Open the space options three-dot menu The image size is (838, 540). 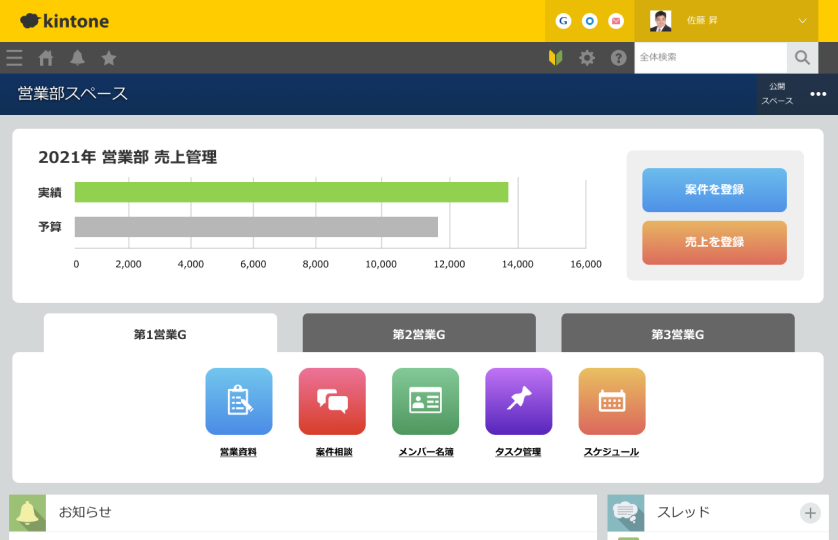[818, 94]
